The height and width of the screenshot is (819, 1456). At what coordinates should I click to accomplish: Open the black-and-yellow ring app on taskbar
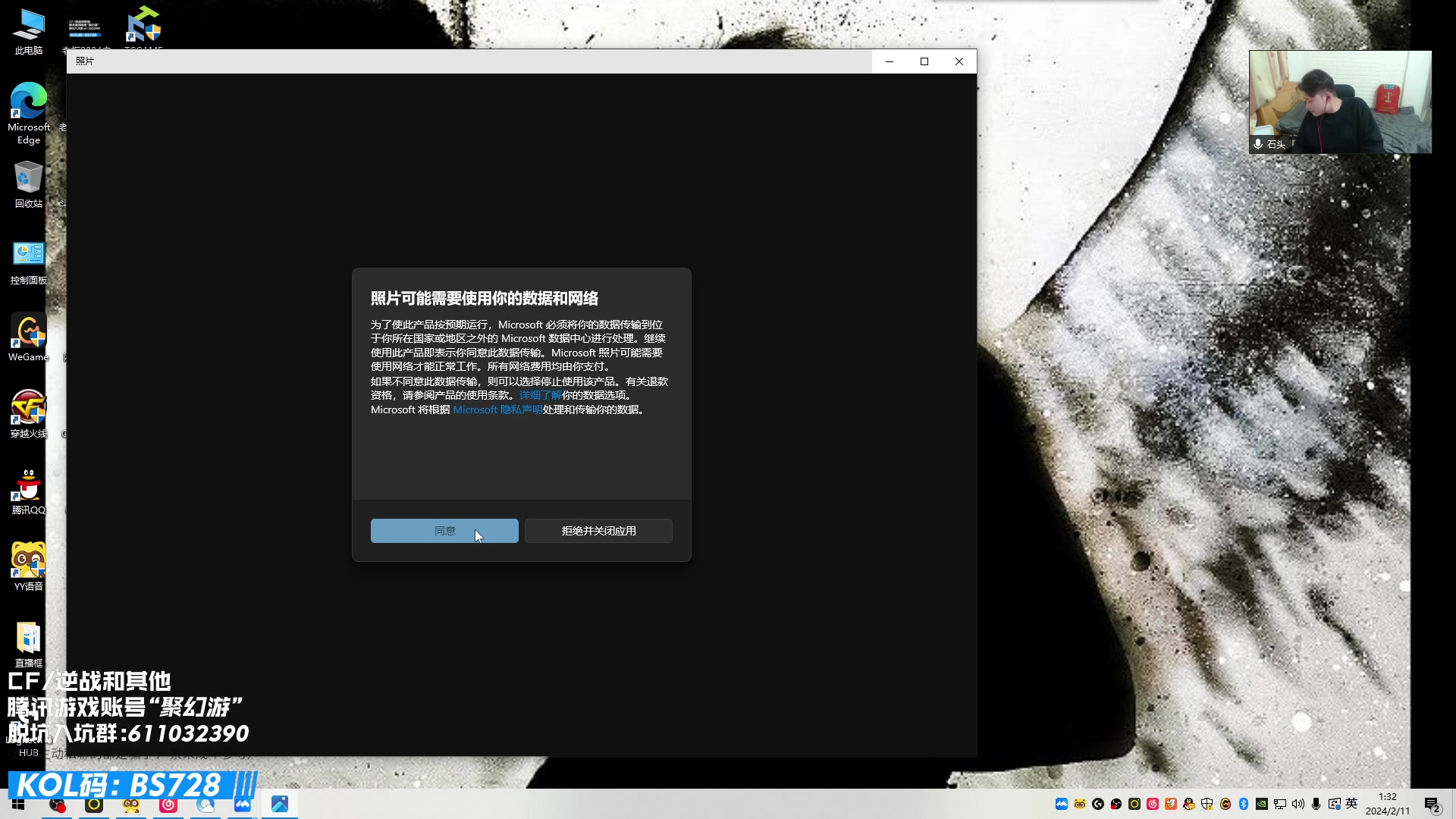94,805
